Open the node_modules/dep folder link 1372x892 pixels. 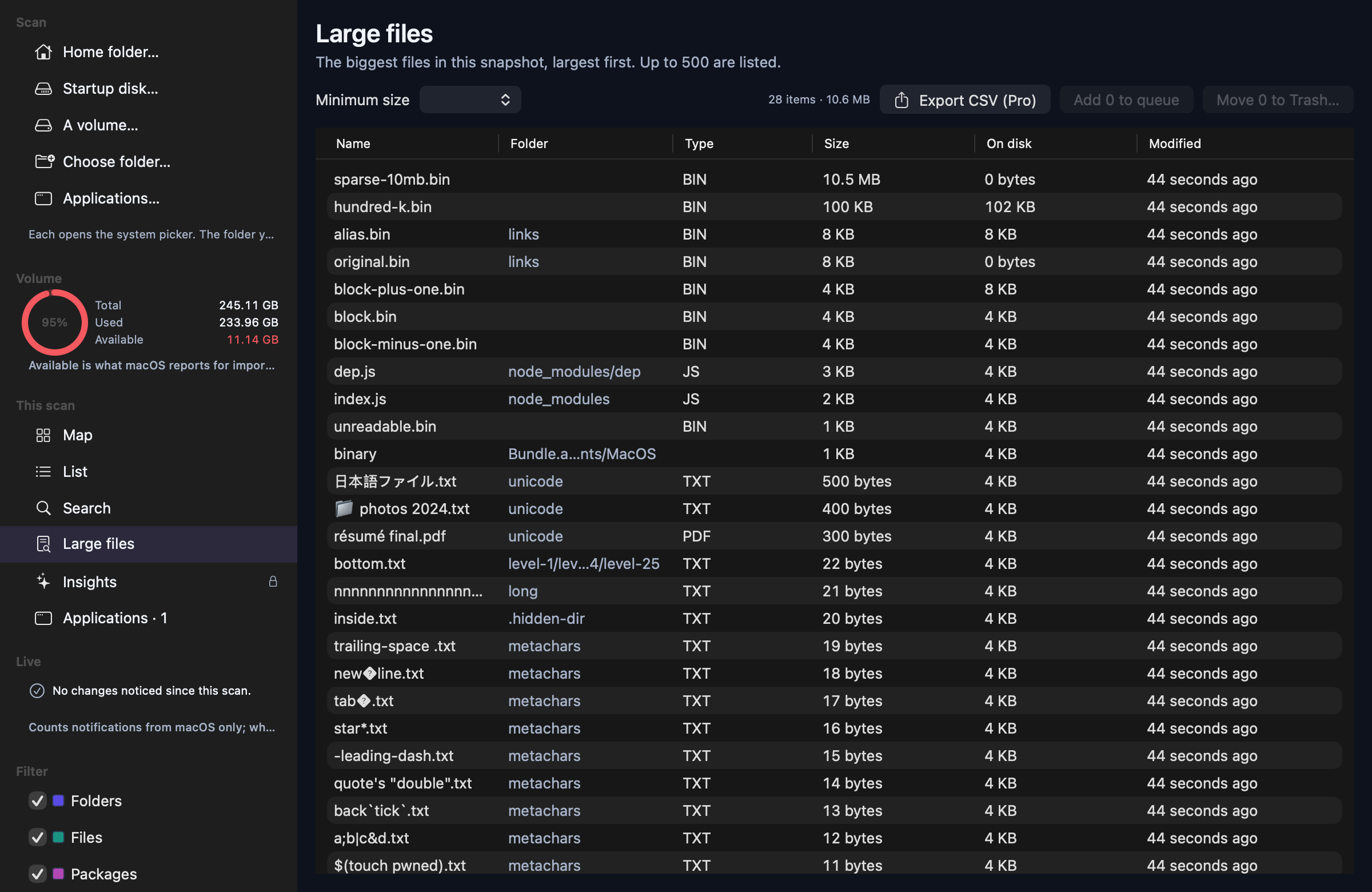[574, 371]
